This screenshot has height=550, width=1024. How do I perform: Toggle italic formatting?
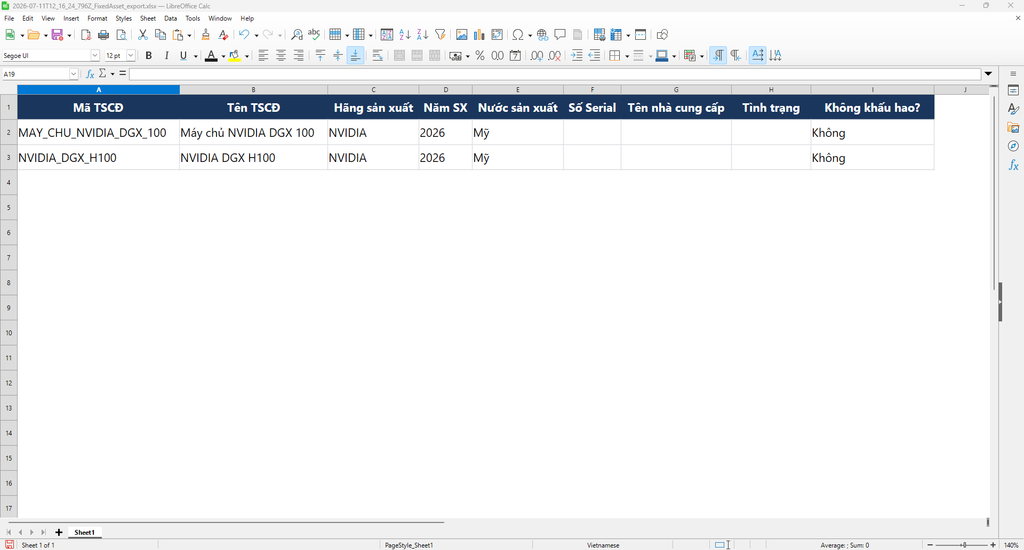point(167,56)
